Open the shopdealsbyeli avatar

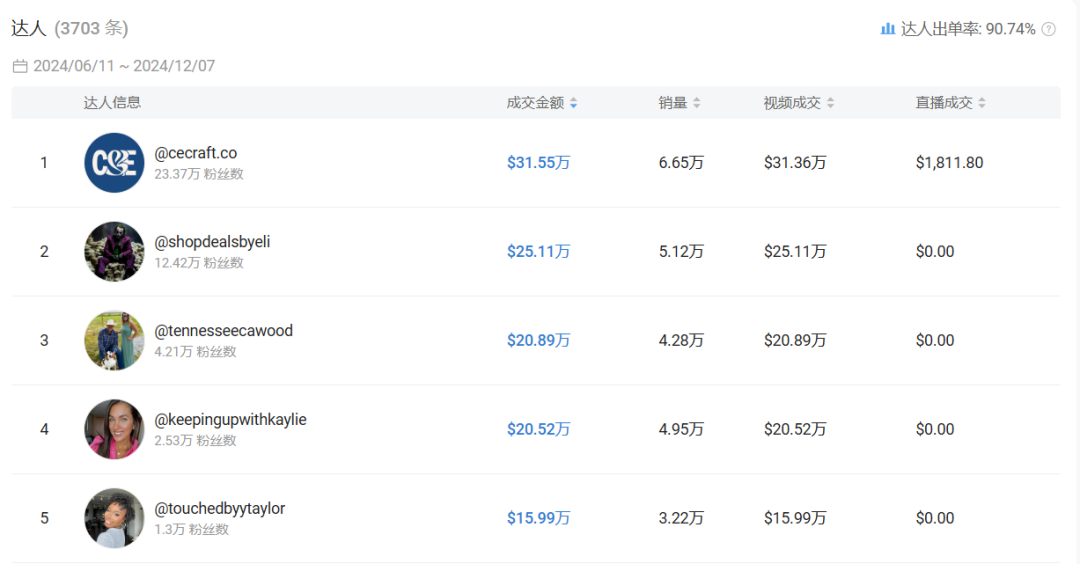pyautogui.click(x=114, y=252)
